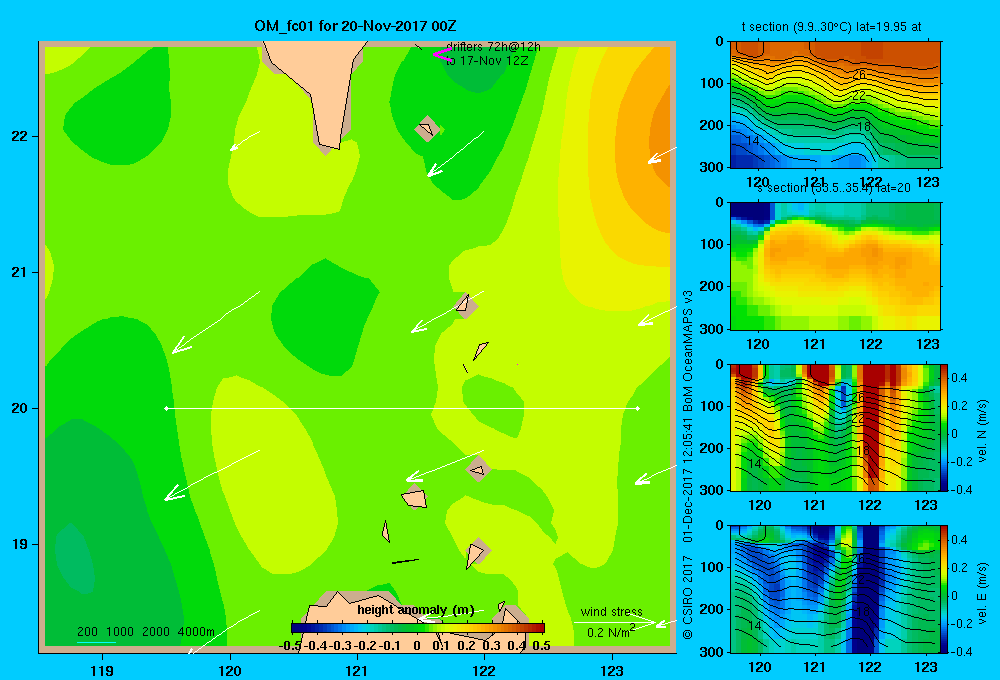Image resolution: width=1000 pixels, height=680 pixels.
Task: Click the dark blue low-salinity patch in the s section
Action: (751, 212)
